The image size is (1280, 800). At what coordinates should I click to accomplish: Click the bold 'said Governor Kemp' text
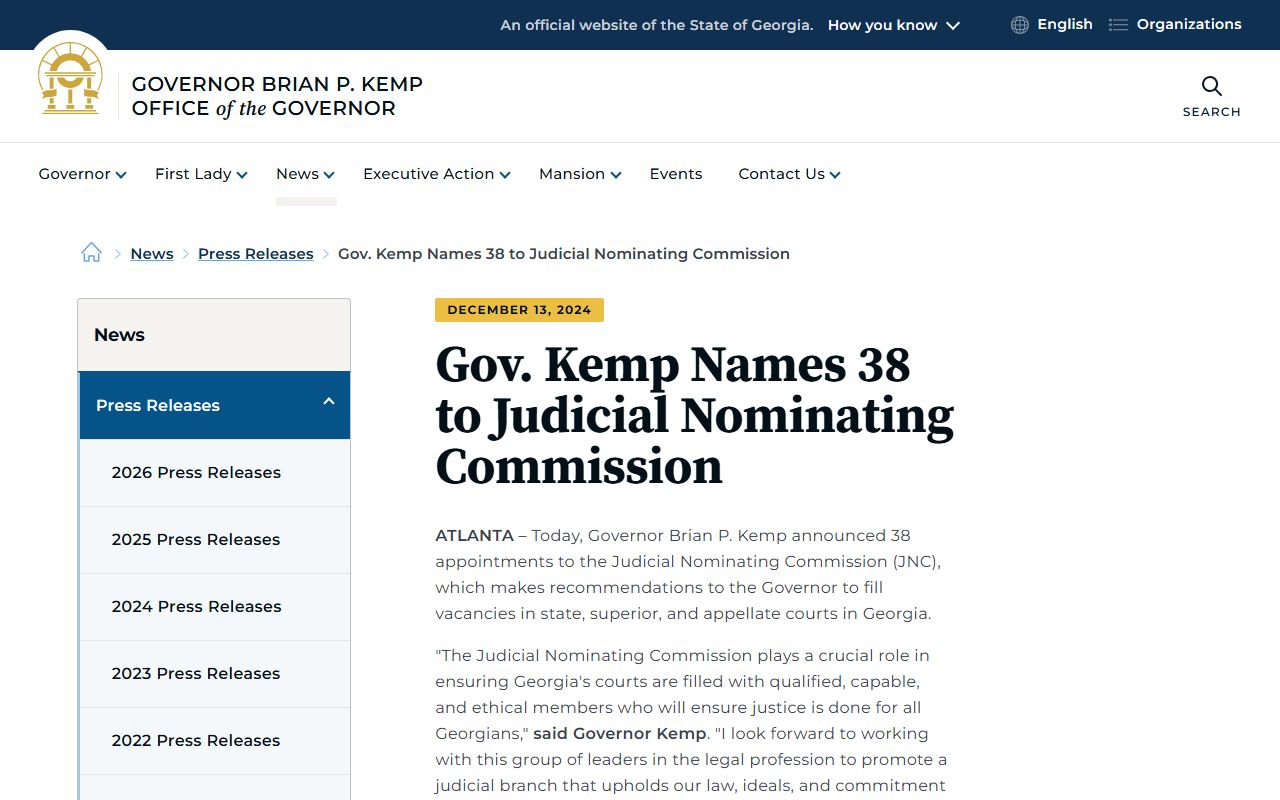pos(620,733)
